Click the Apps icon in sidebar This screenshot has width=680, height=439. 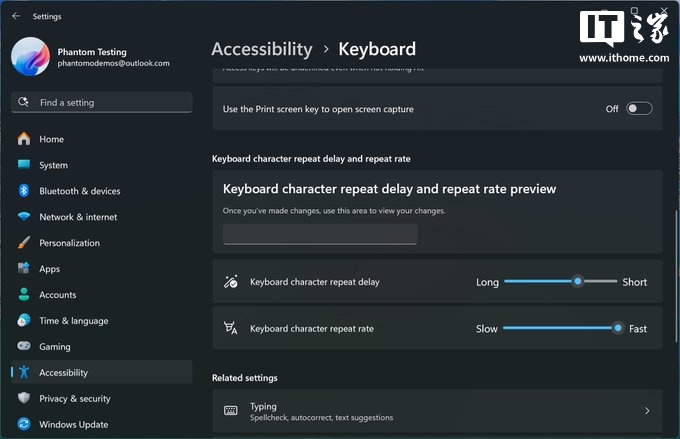pyautogui.click(x=24, y=269)
